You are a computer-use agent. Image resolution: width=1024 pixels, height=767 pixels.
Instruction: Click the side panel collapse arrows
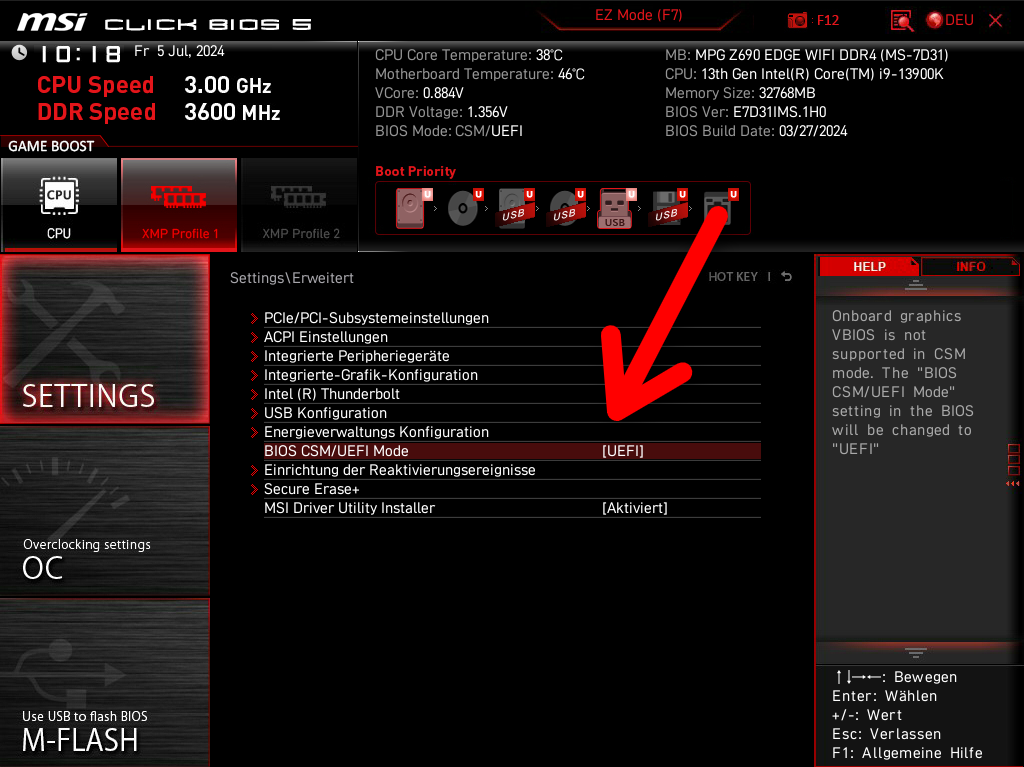tap(1013, 483)
